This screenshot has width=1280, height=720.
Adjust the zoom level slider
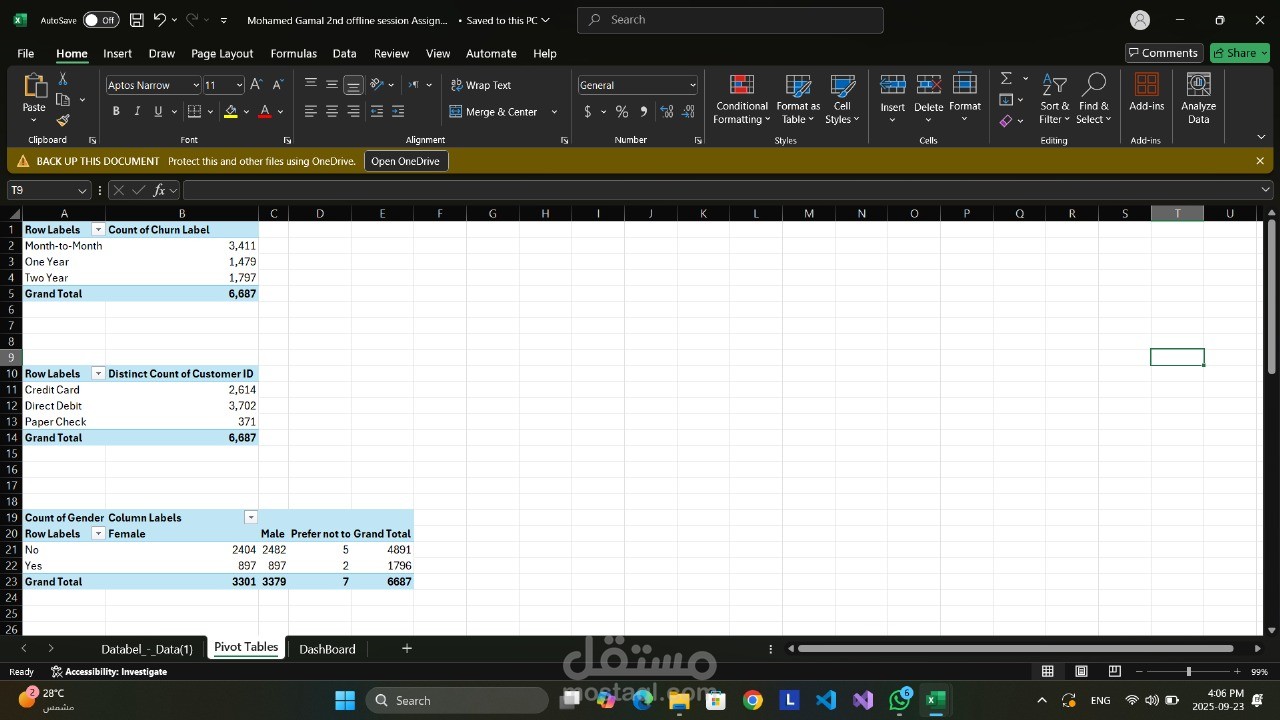coord(1188,672)
